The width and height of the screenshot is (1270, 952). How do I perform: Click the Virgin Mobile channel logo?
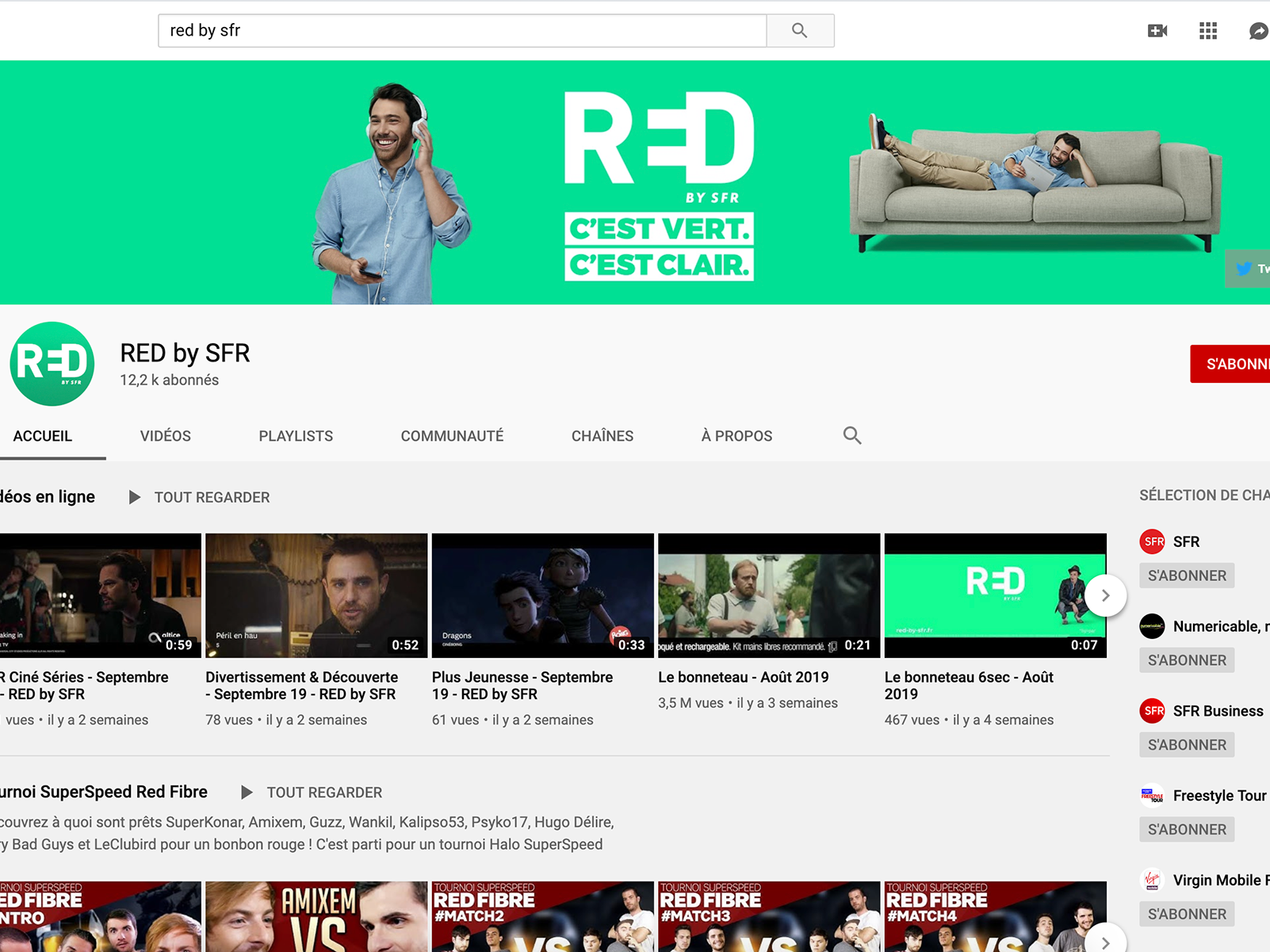1152,880
